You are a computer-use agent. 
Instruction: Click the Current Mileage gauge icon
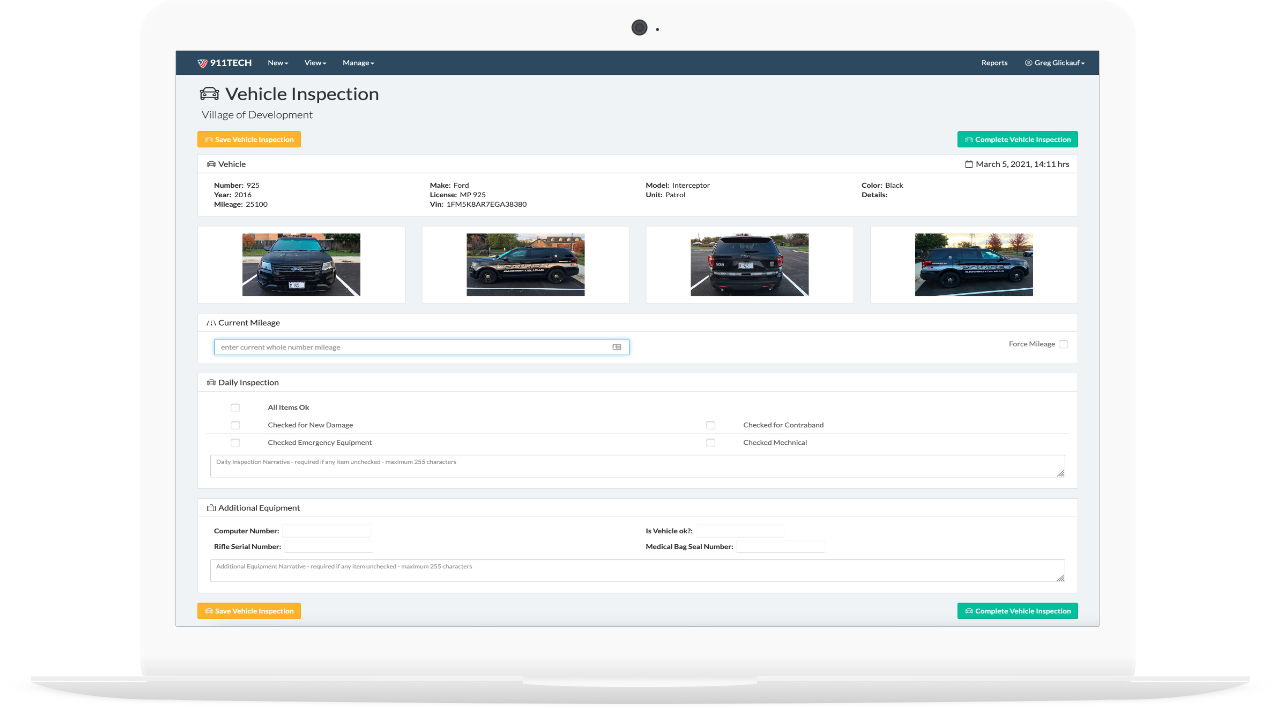tap(211, 323)
